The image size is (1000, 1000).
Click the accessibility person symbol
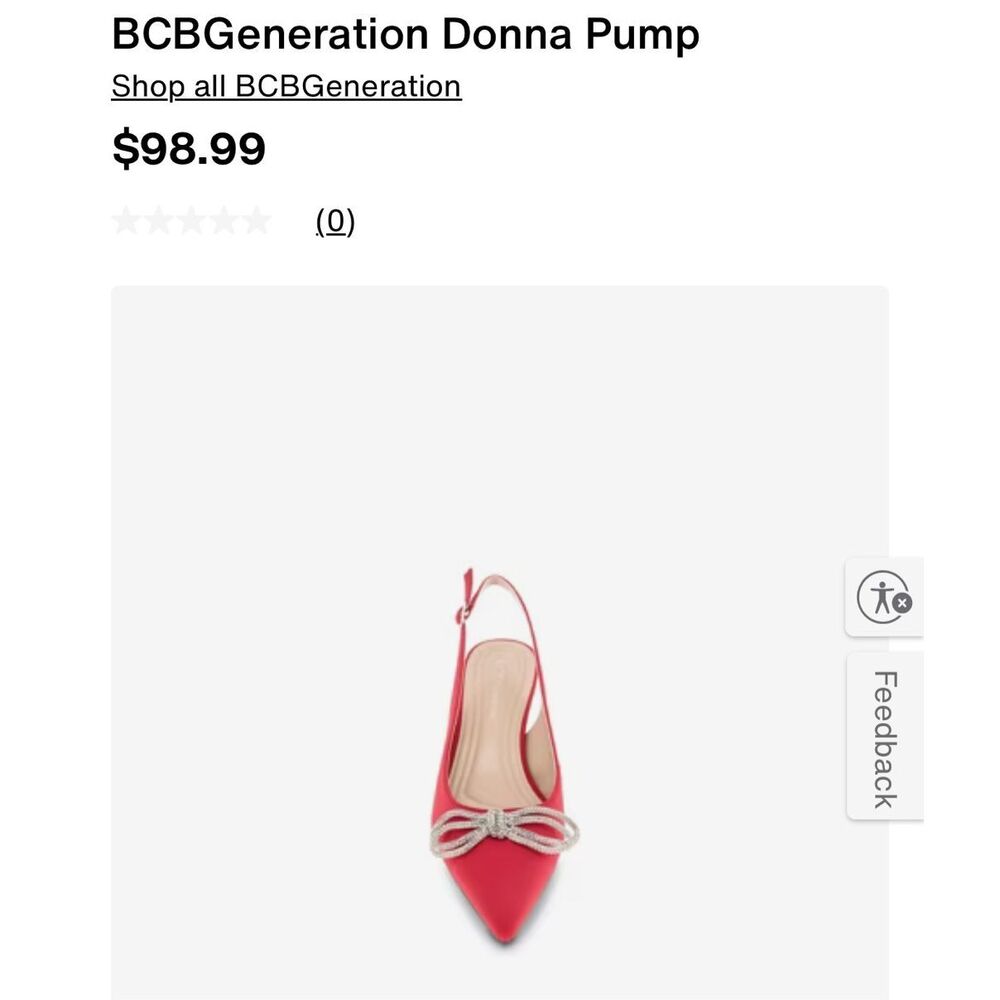click(x=879, y=598)
